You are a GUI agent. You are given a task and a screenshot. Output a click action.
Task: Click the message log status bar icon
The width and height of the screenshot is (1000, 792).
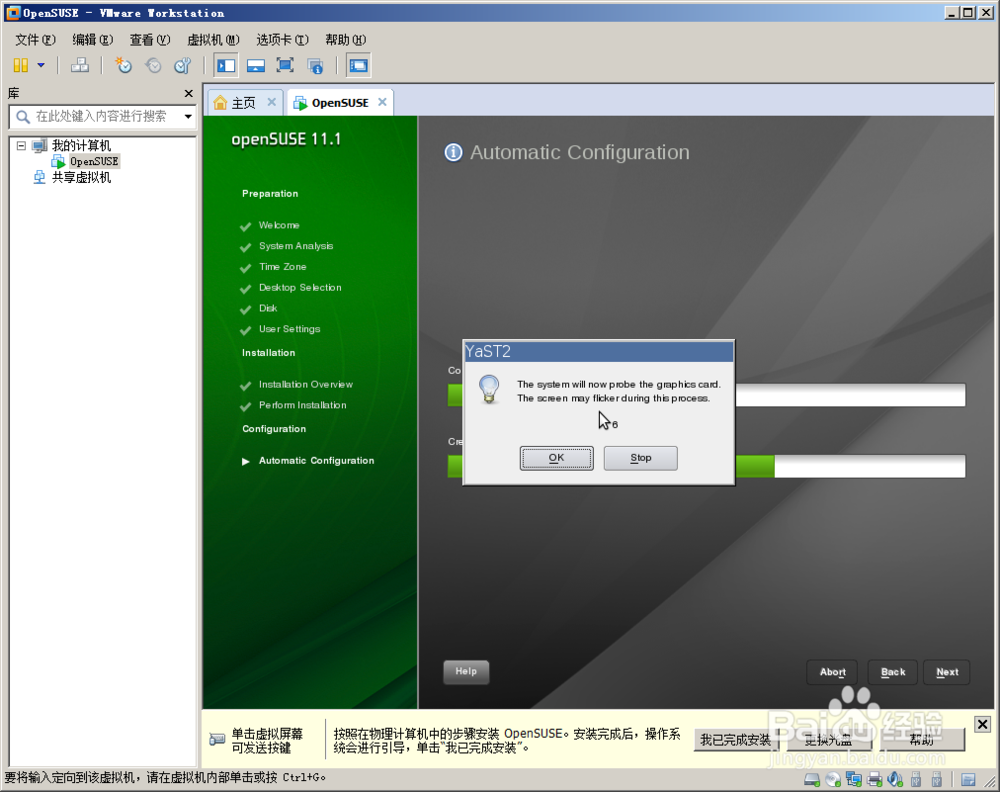(968, 779)
